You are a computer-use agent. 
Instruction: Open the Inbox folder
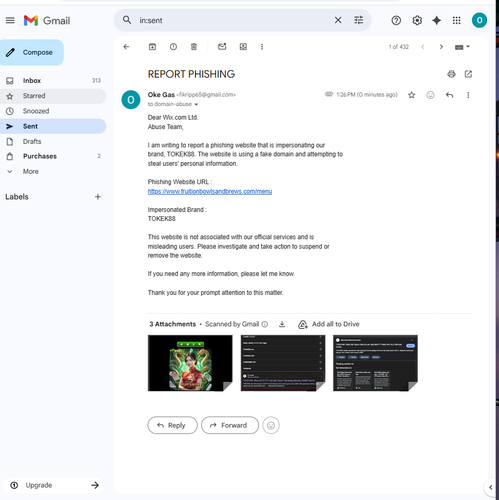tap(53, 81)
